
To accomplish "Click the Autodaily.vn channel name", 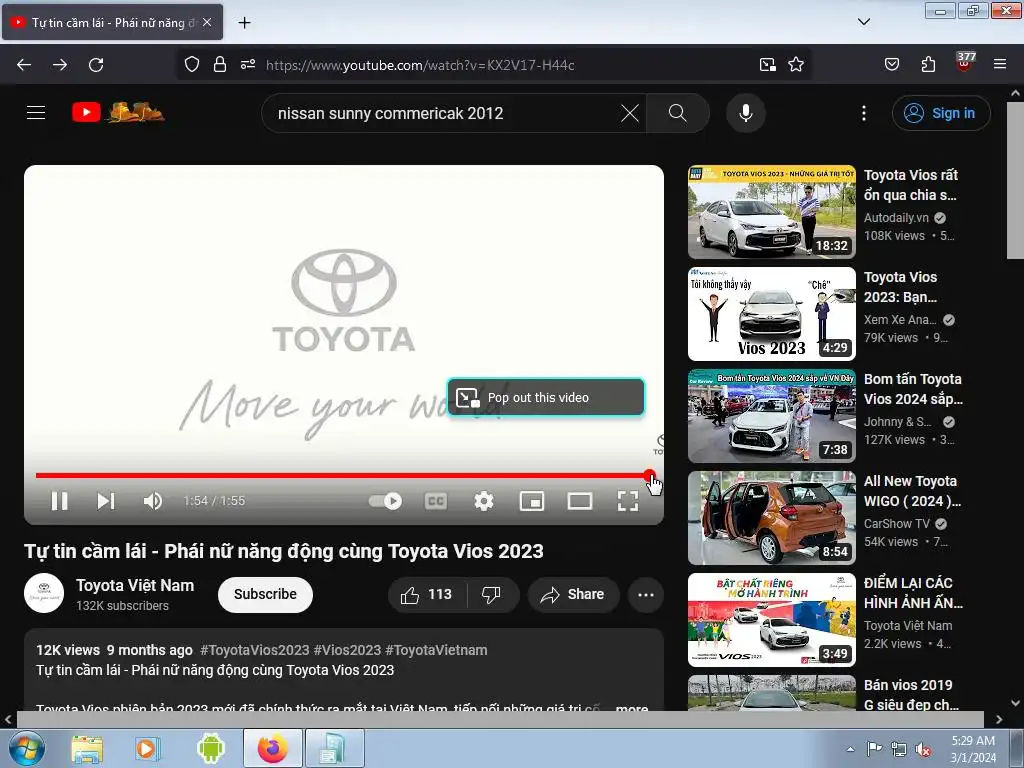I will tap(896, 217).
